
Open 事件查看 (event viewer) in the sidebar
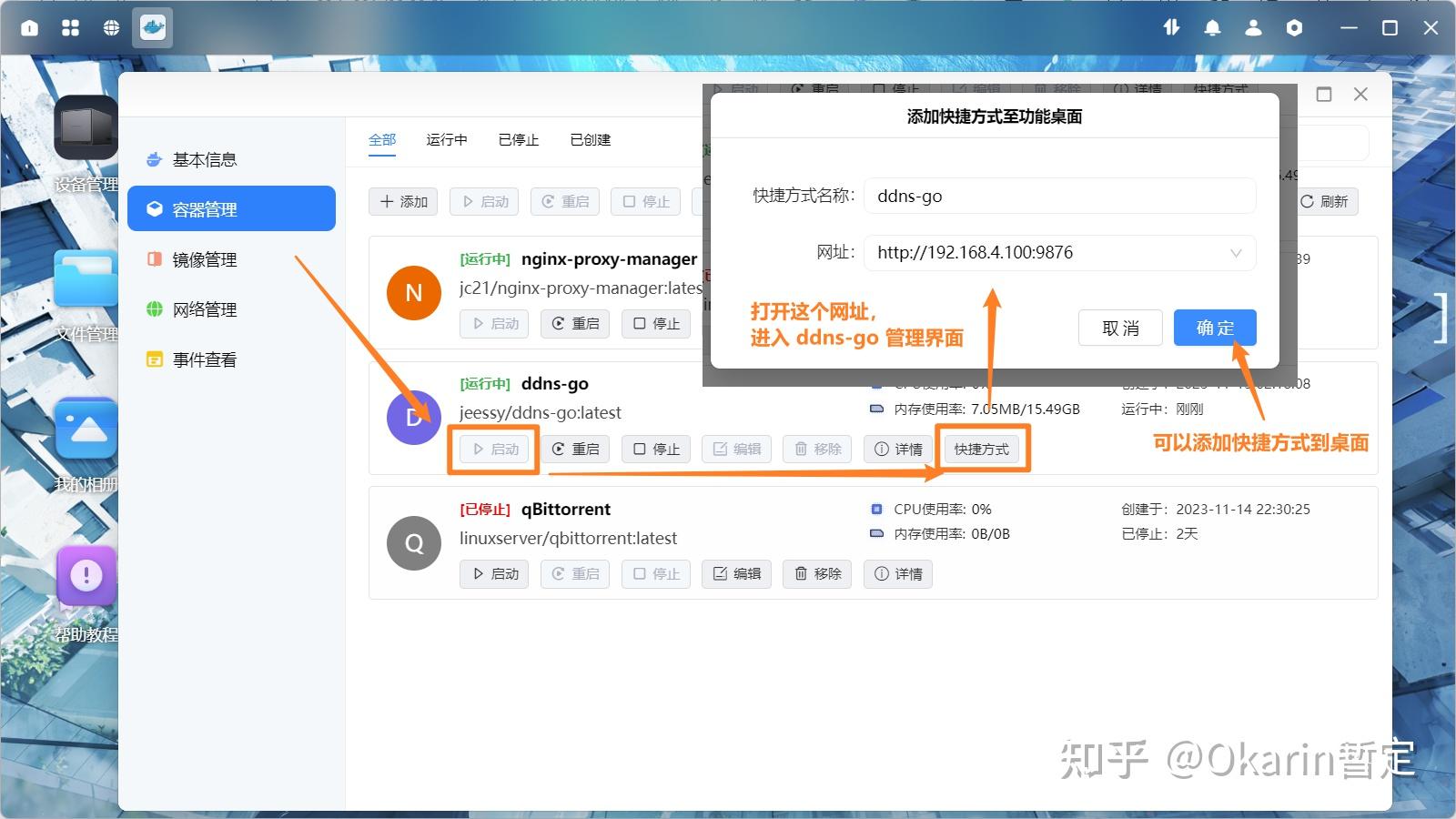(202, 359)
